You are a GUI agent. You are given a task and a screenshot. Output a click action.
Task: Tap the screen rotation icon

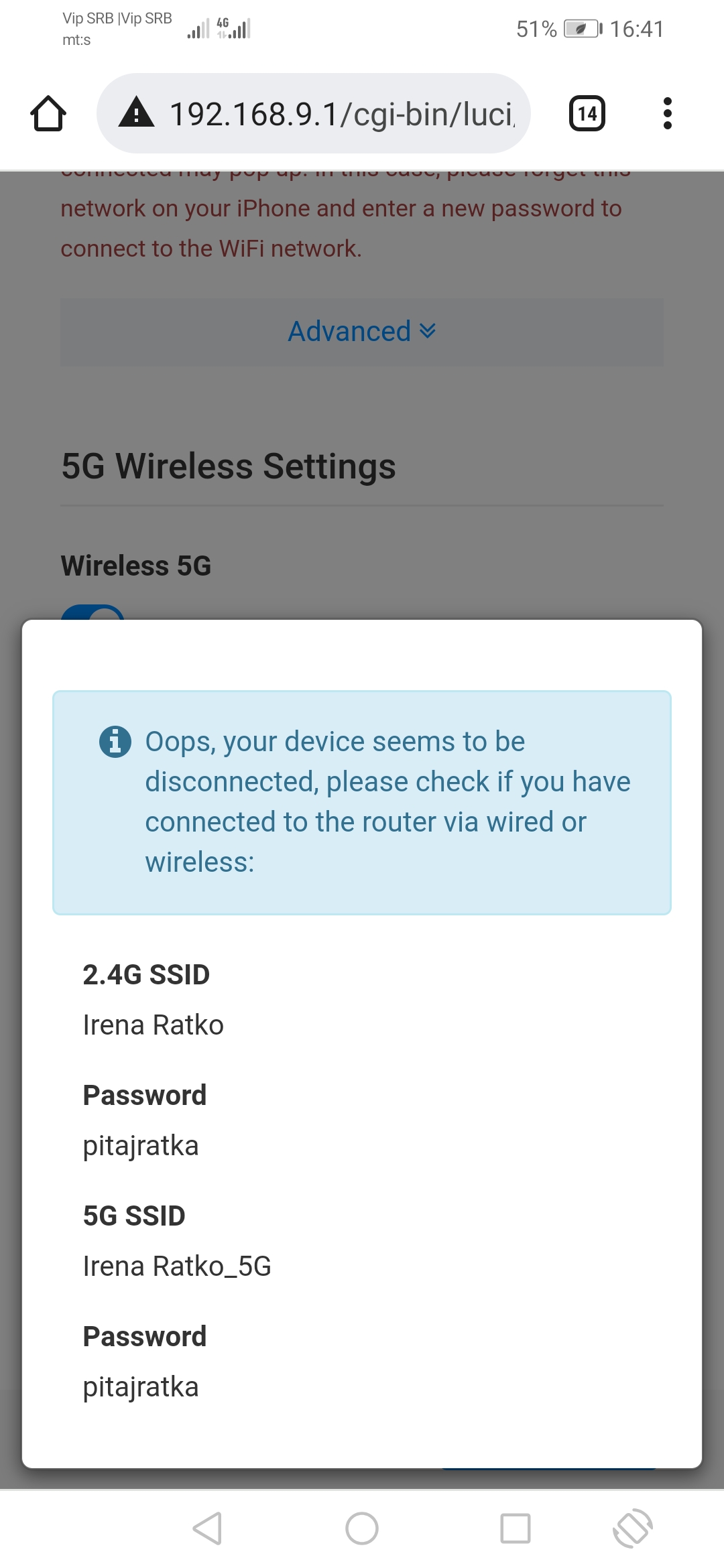point(632,1528)
